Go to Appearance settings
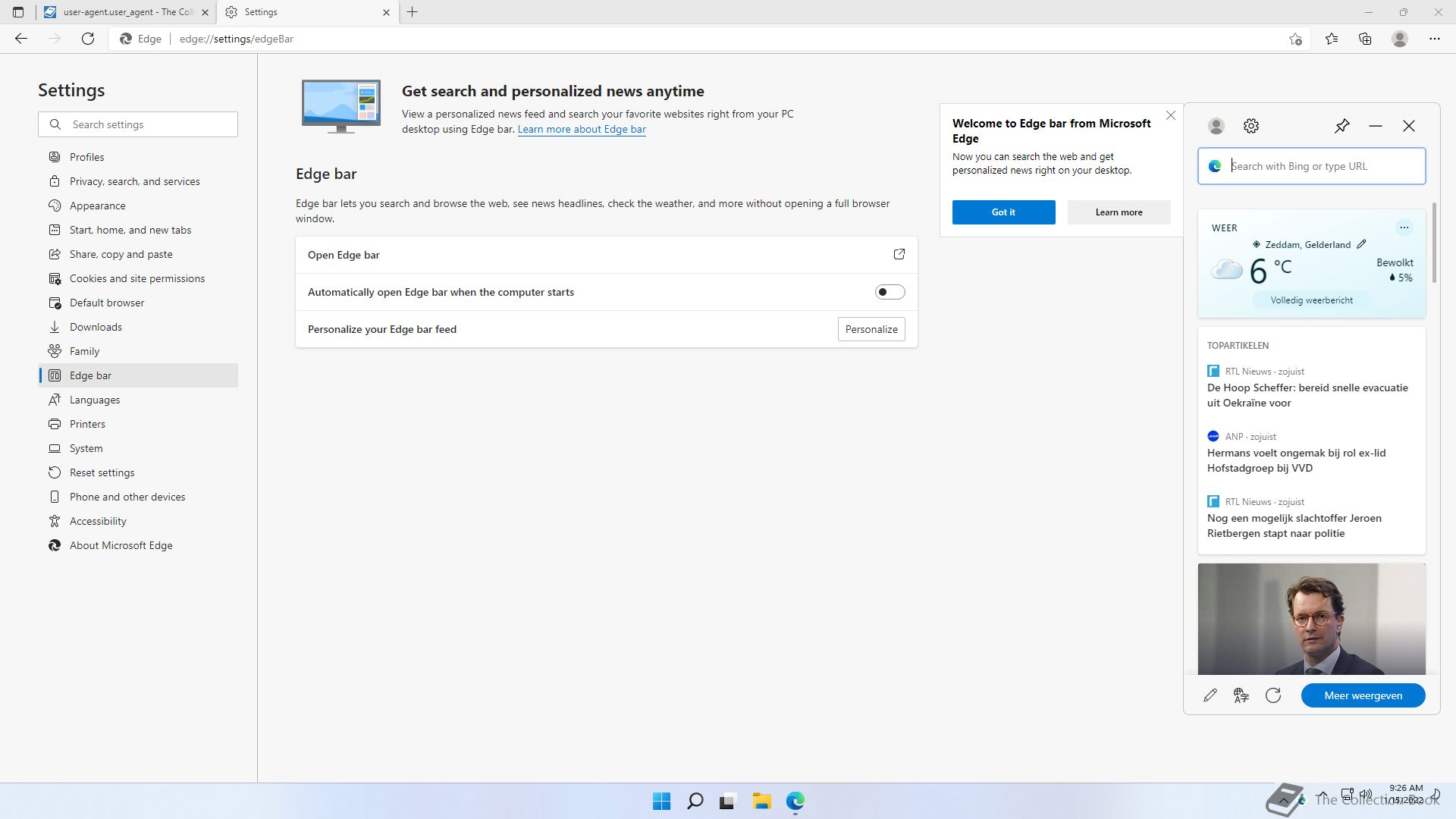Screen dimensions: 1456x819 138,206
